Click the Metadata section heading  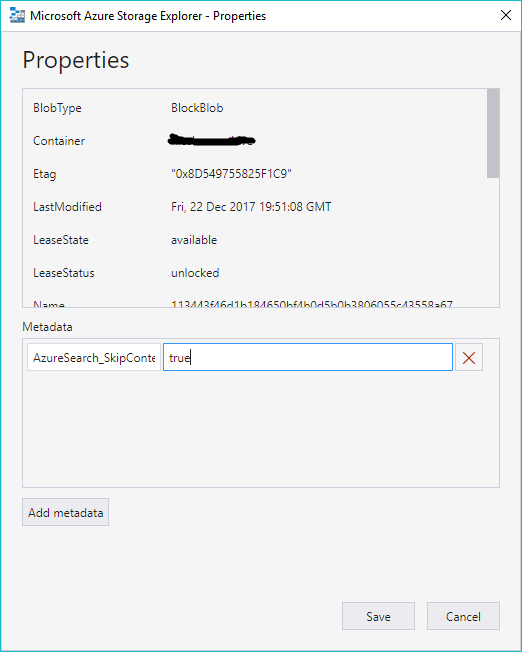pos(47,327)
